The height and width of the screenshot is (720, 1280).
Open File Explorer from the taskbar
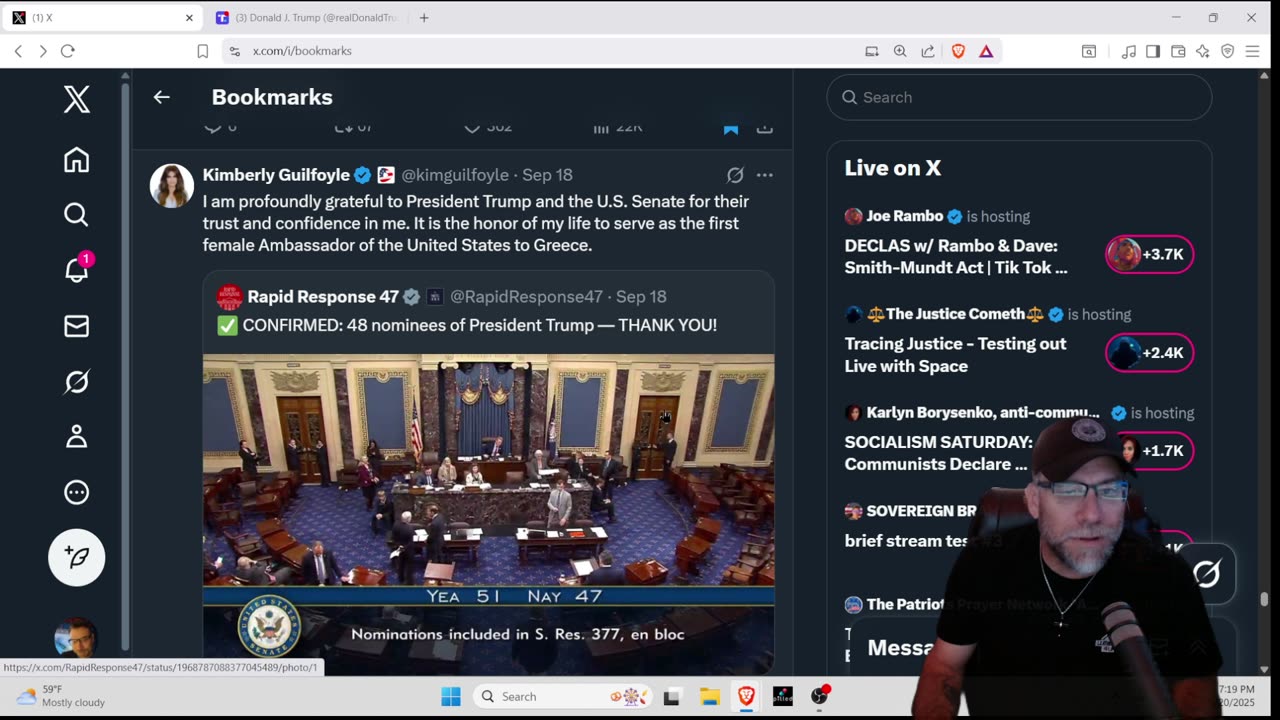point(709,696)
